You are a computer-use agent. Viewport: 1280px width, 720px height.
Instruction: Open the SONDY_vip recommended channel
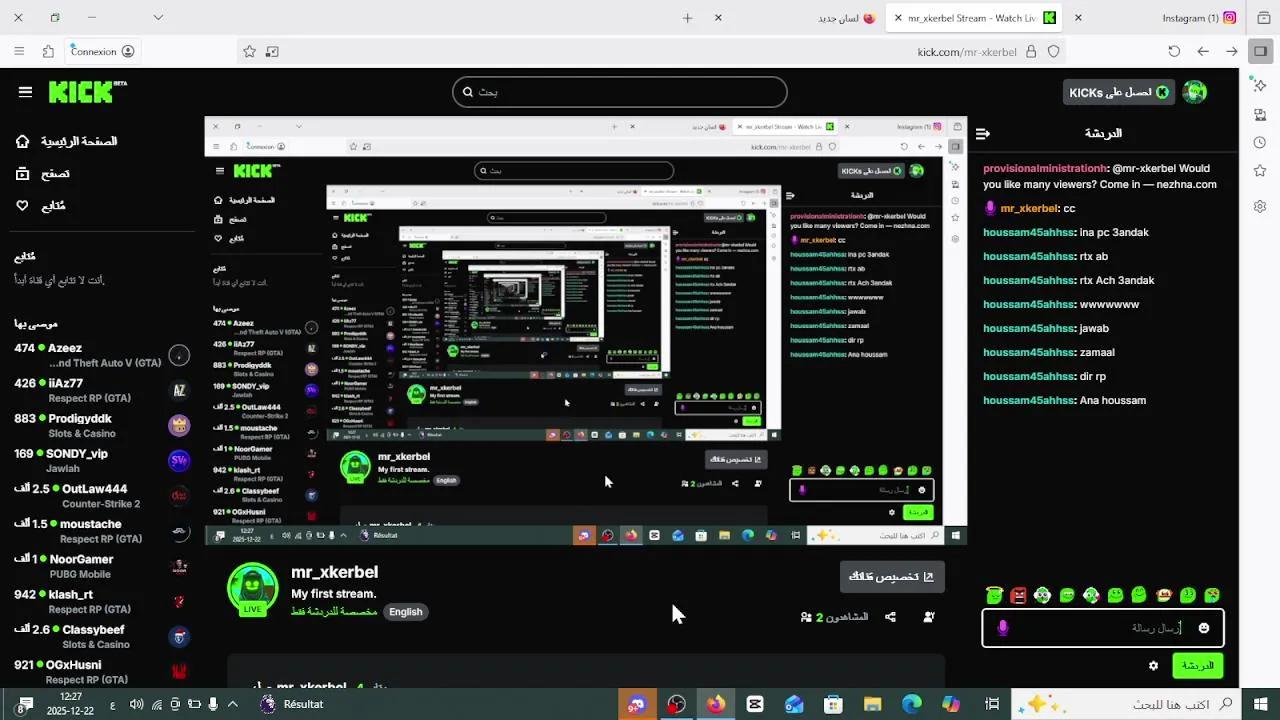coord(100,460)
